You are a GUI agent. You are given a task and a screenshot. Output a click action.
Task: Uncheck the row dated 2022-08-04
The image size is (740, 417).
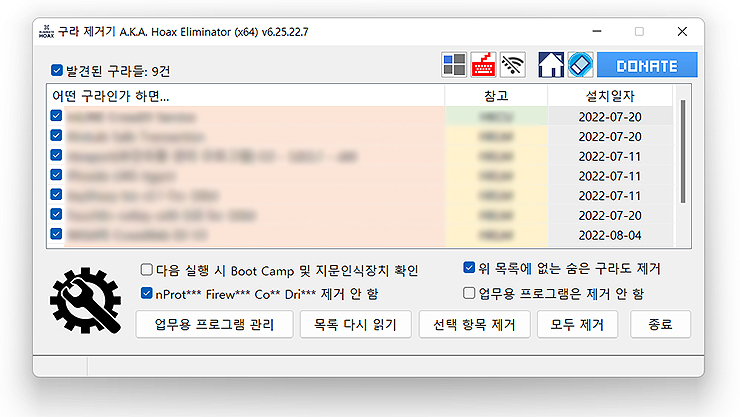point(56,234)
